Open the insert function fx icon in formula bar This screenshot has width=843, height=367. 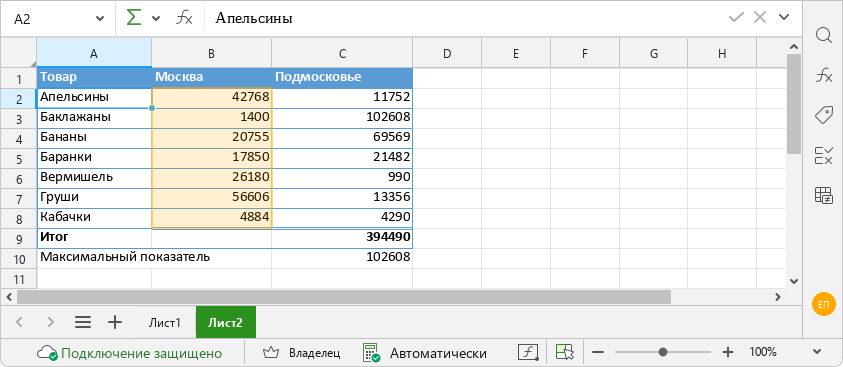pos(184,18)
